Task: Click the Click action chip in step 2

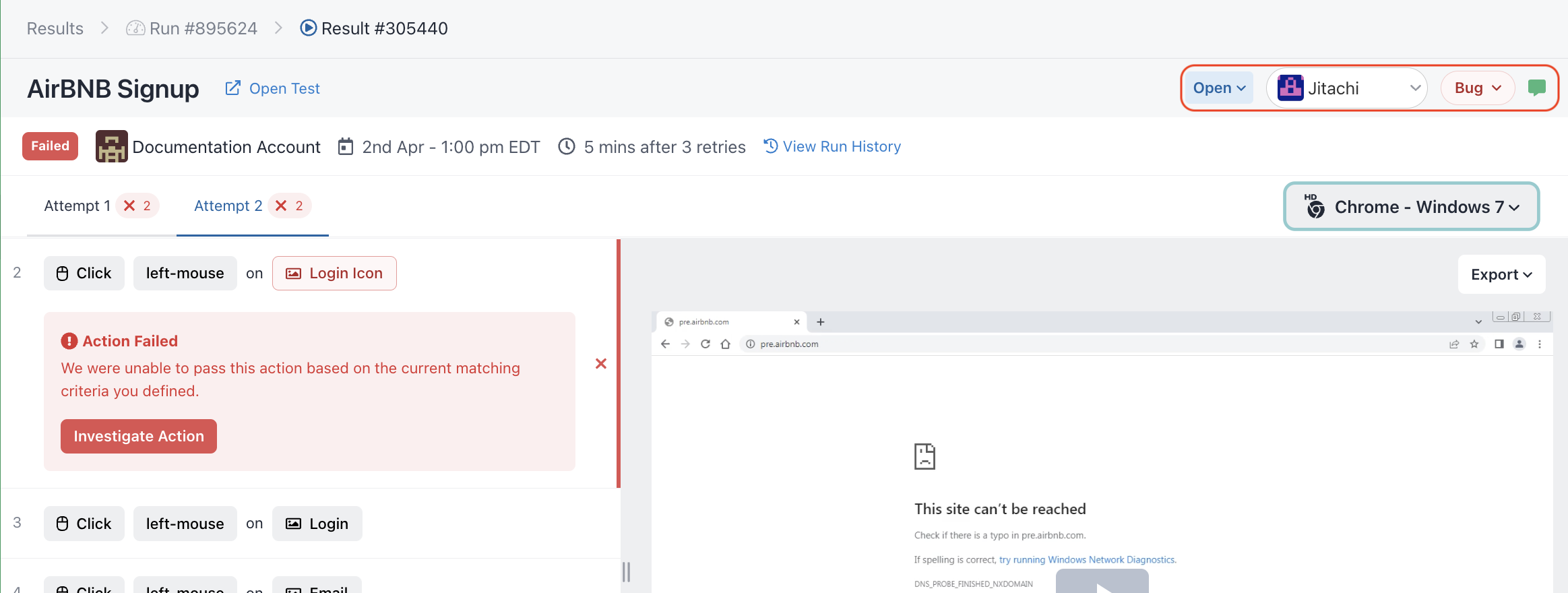Action: click(84, 273)
